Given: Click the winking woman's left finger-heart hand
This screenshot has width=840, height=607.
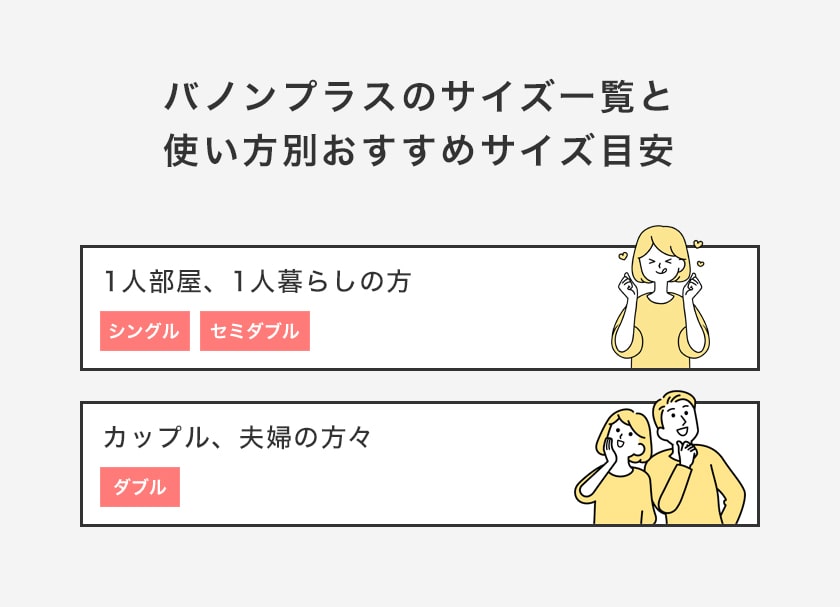Looking at the screenshot, I should [625, 284].
